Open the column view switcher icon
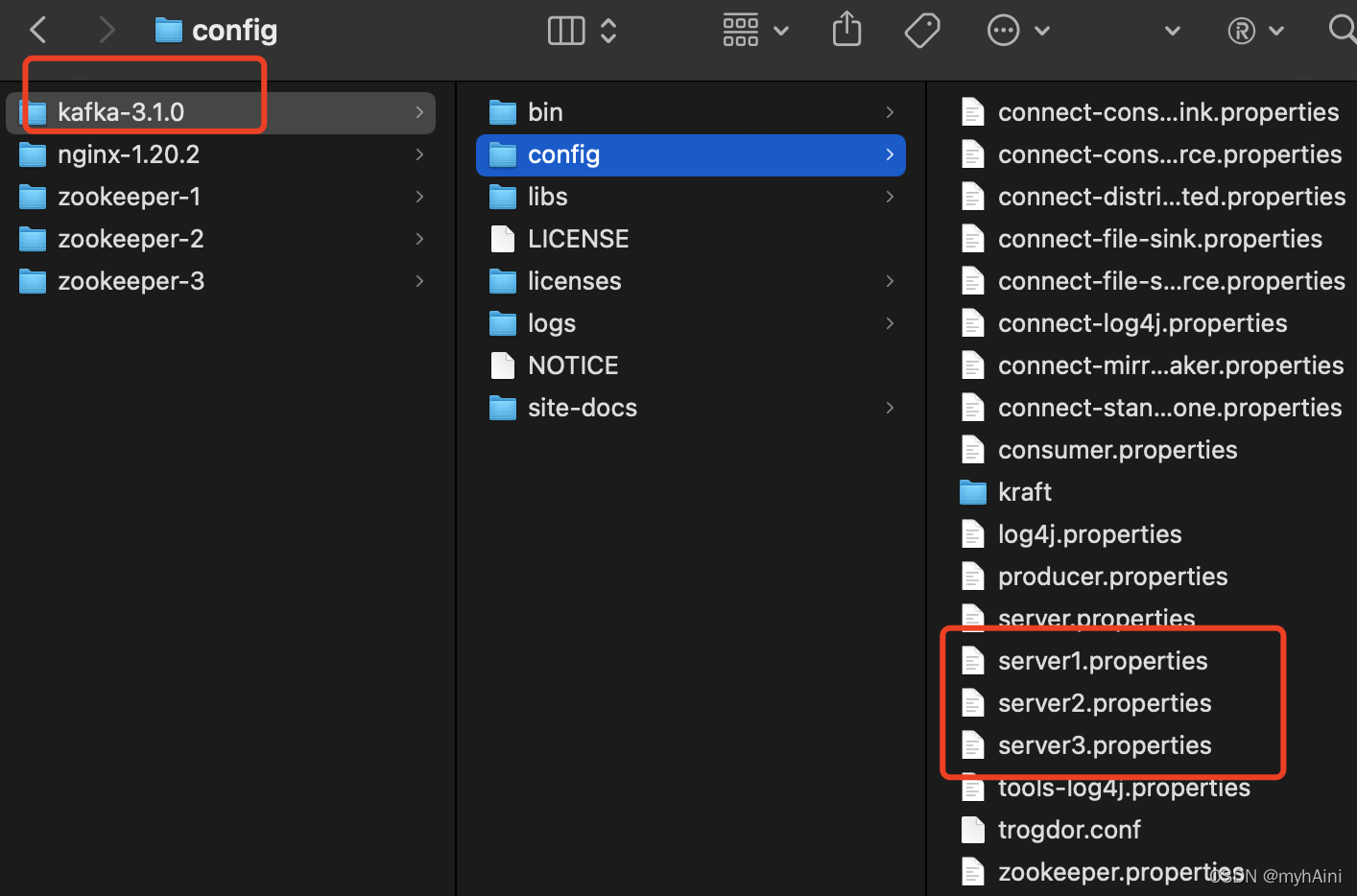Image resolution: width=1357 pixels, height=896 pixels. [x=566, y=31]
